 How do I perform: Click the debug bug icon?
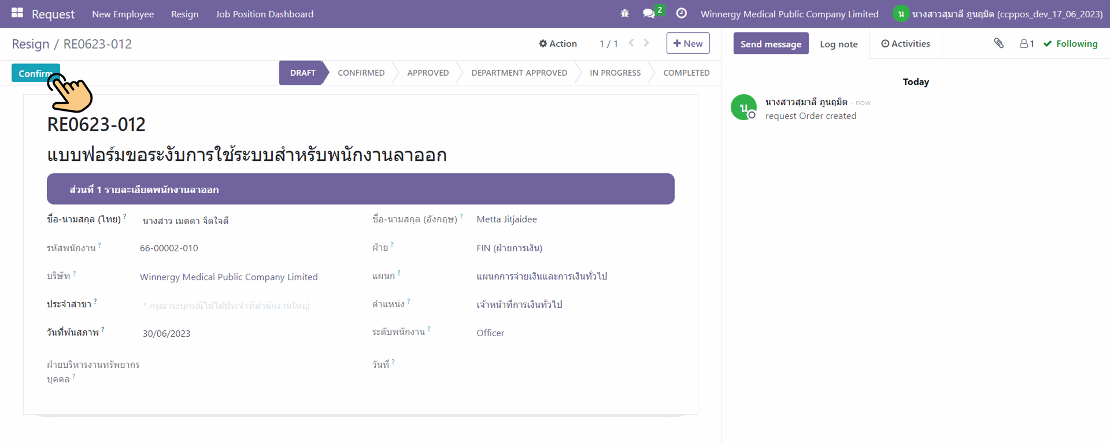625,14
